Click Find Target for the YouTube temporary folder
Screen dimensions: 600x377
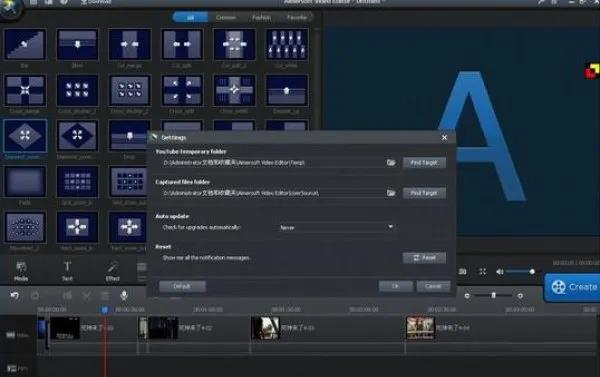(424, 163)
